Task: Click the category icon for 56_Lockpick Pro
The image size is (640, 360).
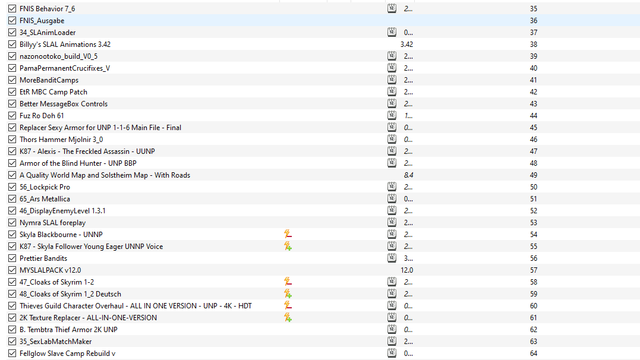Action: pyautogui.click(x=391, y=187)
